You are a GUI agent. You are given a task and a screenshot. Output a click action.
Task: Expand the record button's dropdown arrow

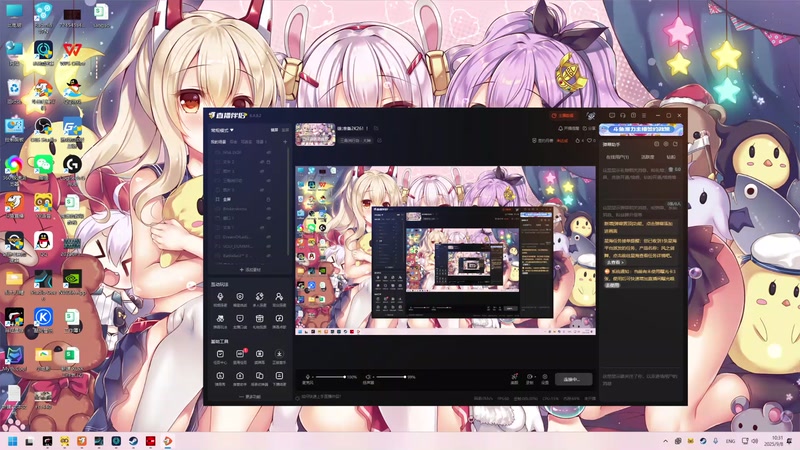point(534,377)
